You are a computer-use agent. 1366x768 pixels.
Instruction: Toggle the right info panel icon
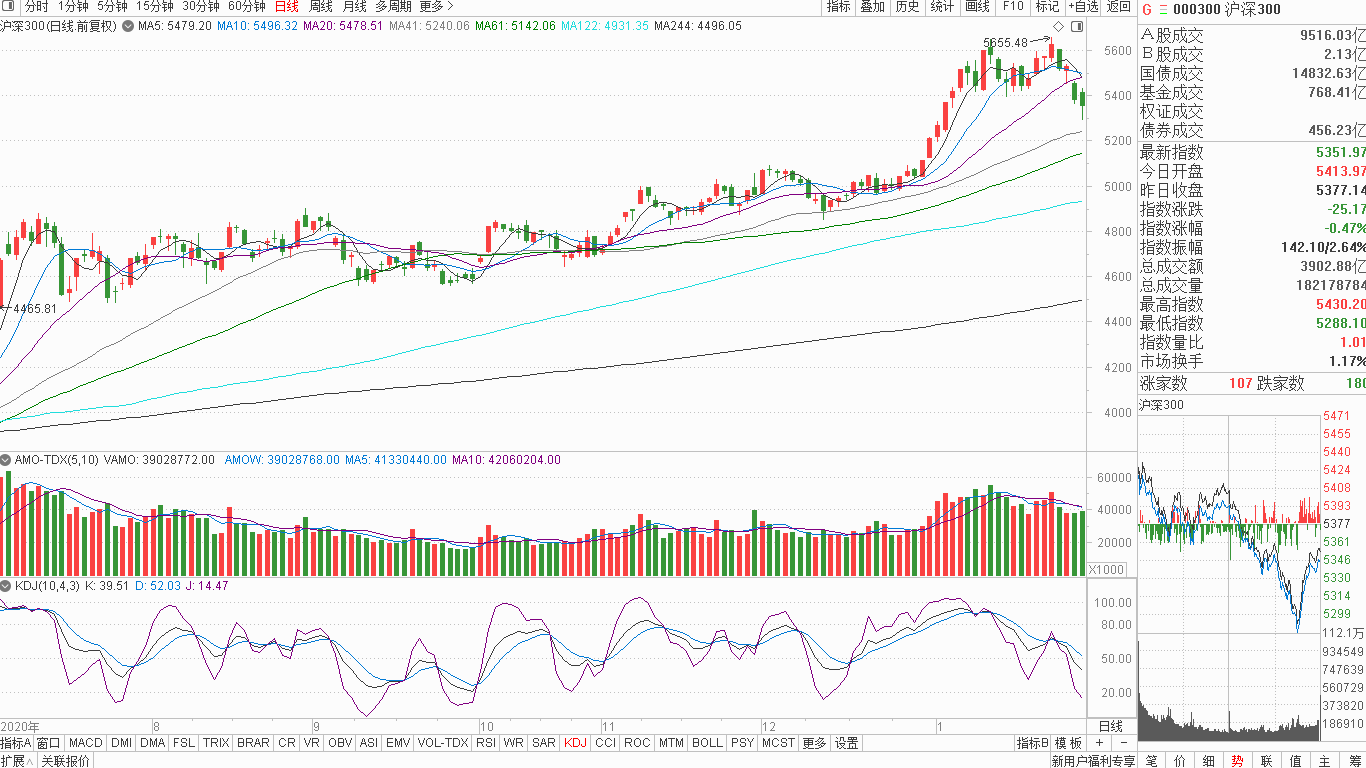tap(1077, 26)
